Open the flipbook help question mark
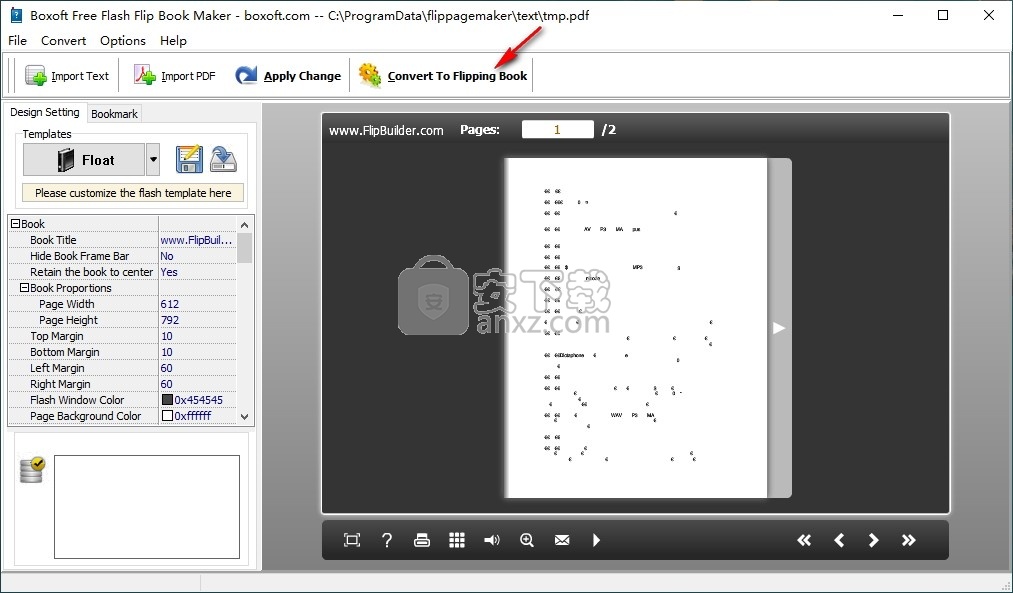Screen dimensions: 1013x593 pyautogui.click(x=387, y=540)
